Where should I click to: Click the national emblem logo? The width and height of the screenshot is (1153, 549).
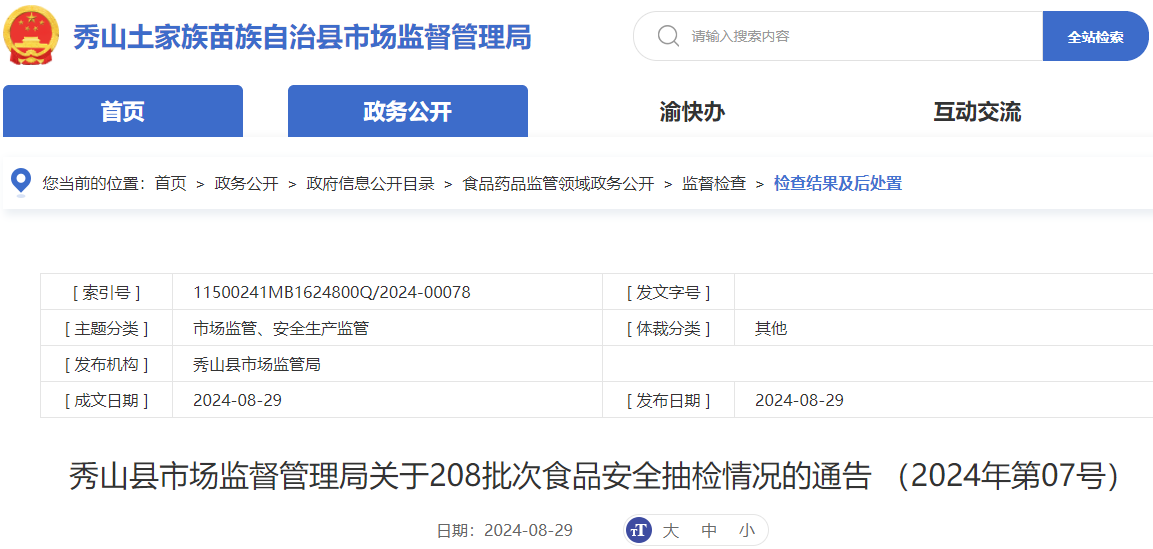click(x=31, y=35)
